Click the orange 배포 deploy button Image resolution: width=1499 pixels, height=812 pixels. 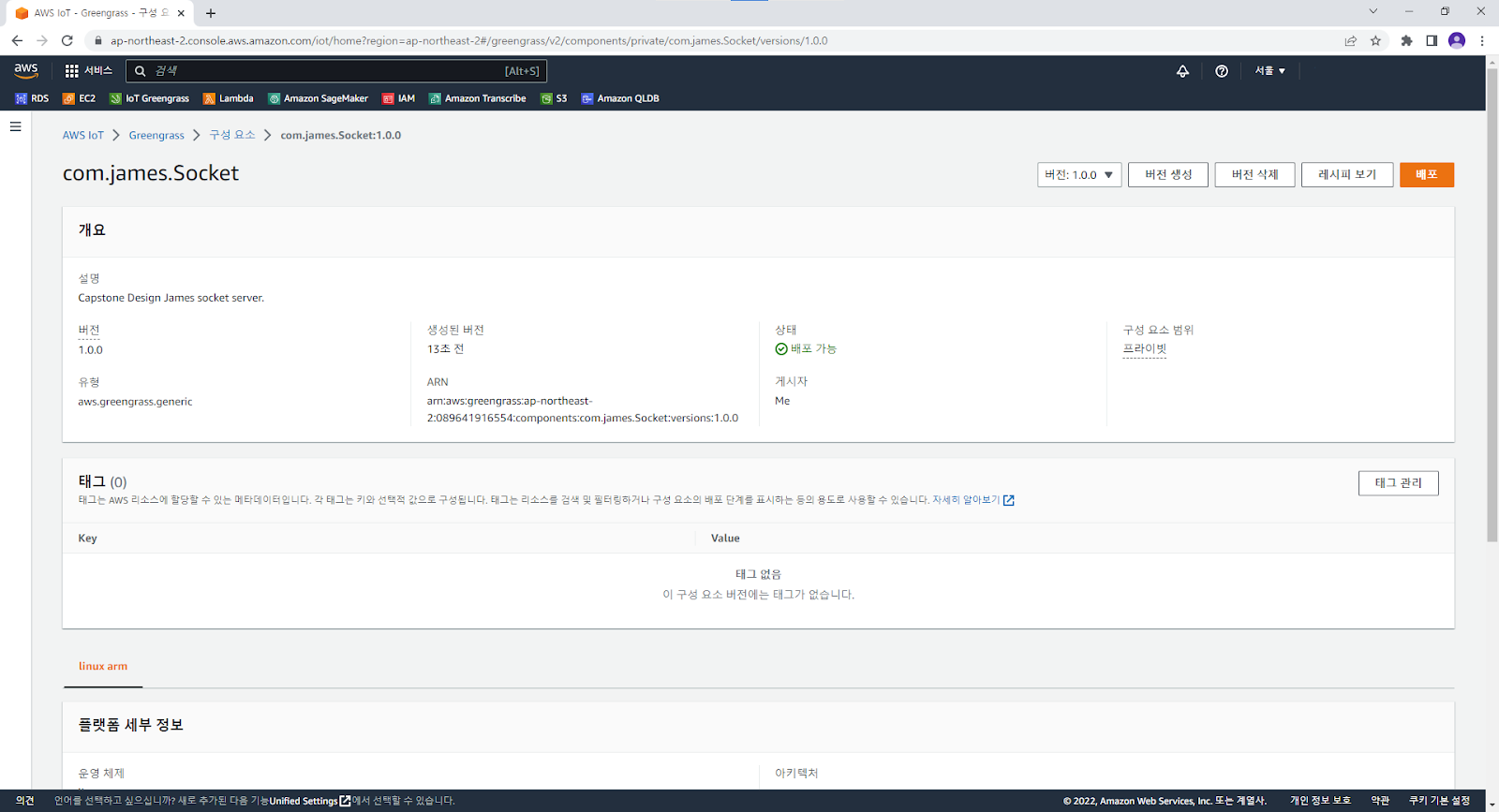pos(1427,175)
